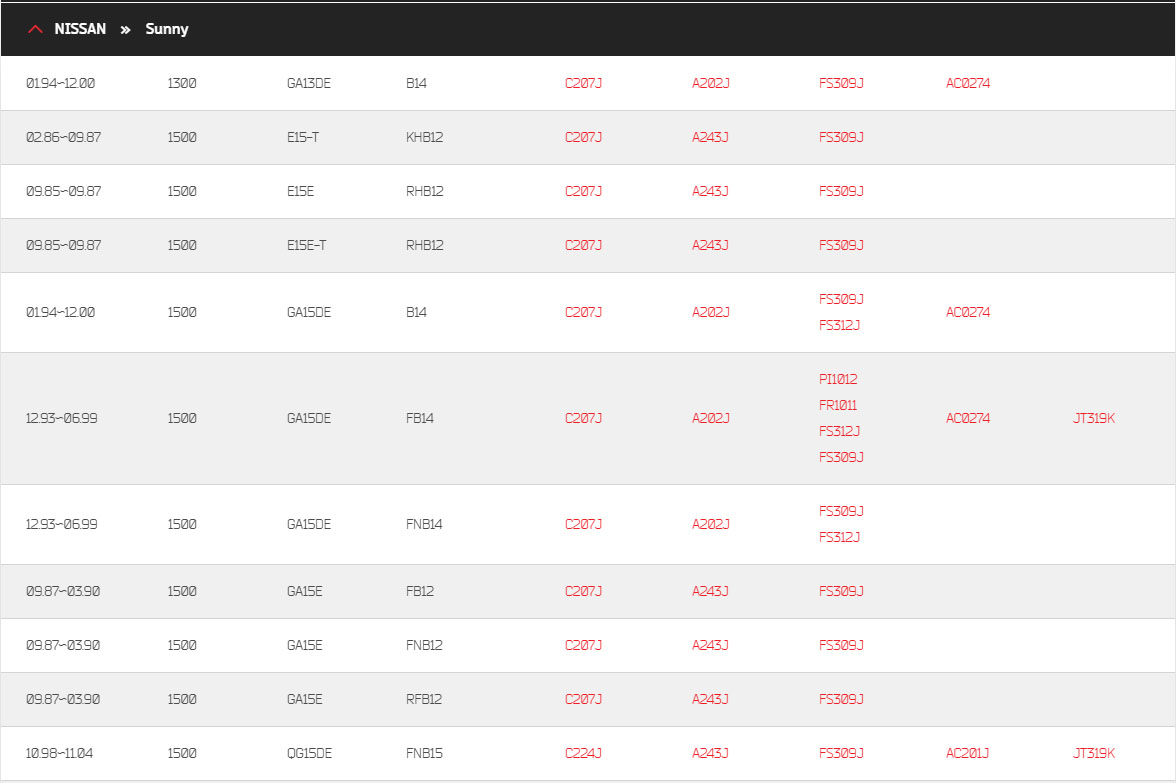
Task: Open FS309J link in GA13DE row
Action: click(x=841, y=83)
